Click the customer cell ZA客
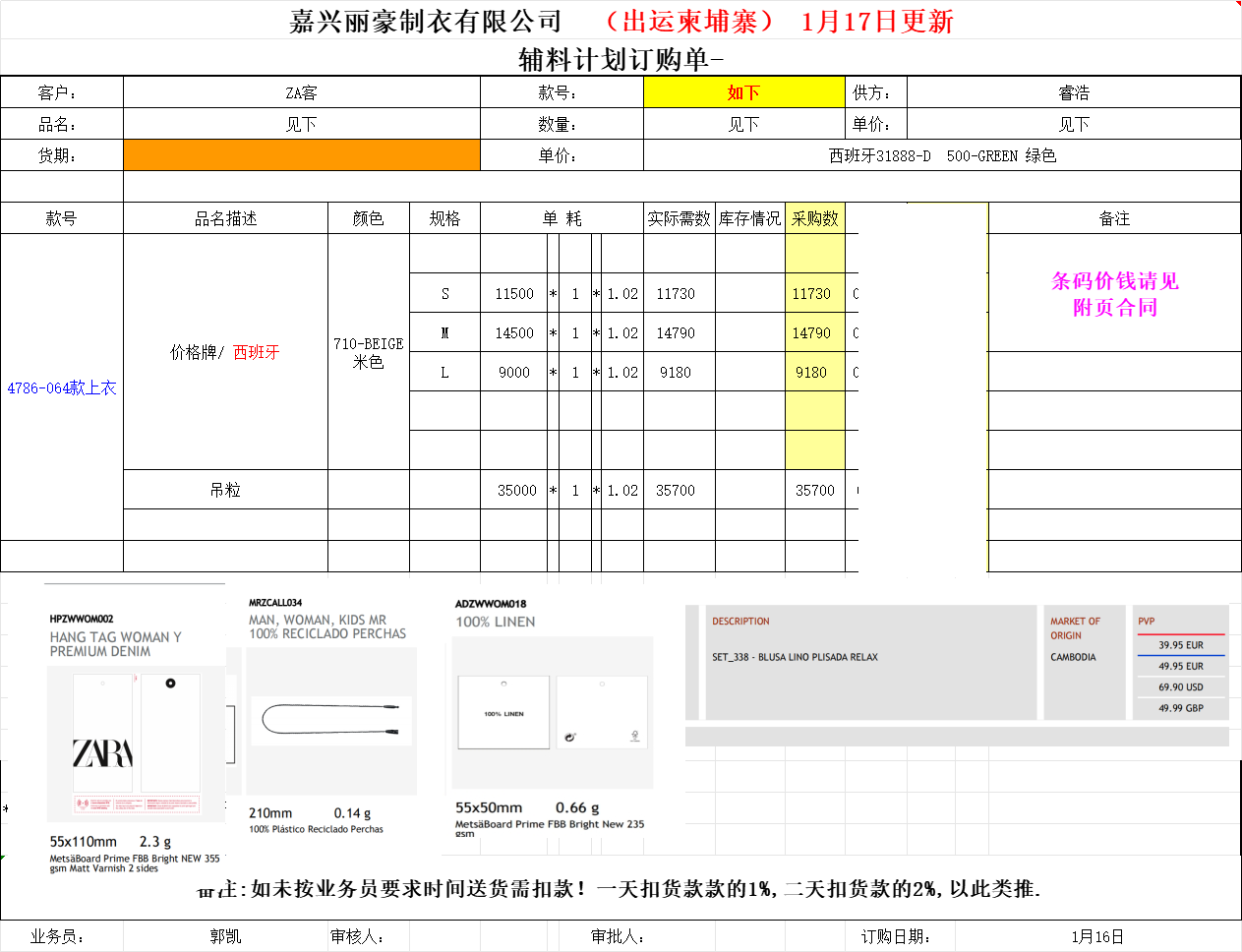1242x952 pixels. 301,92
